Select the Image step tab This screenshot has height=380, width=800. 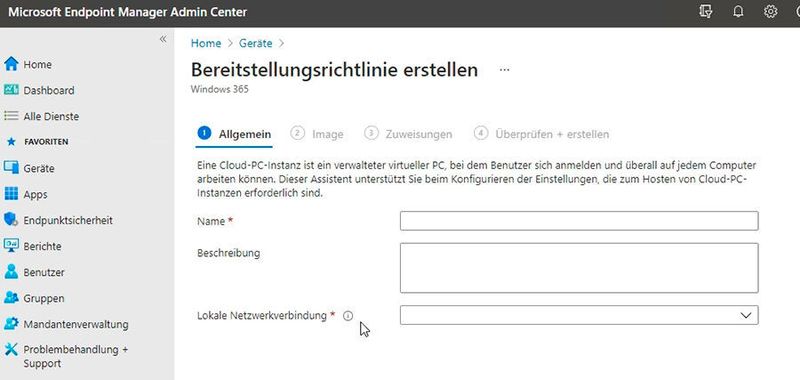coord(317,134)
